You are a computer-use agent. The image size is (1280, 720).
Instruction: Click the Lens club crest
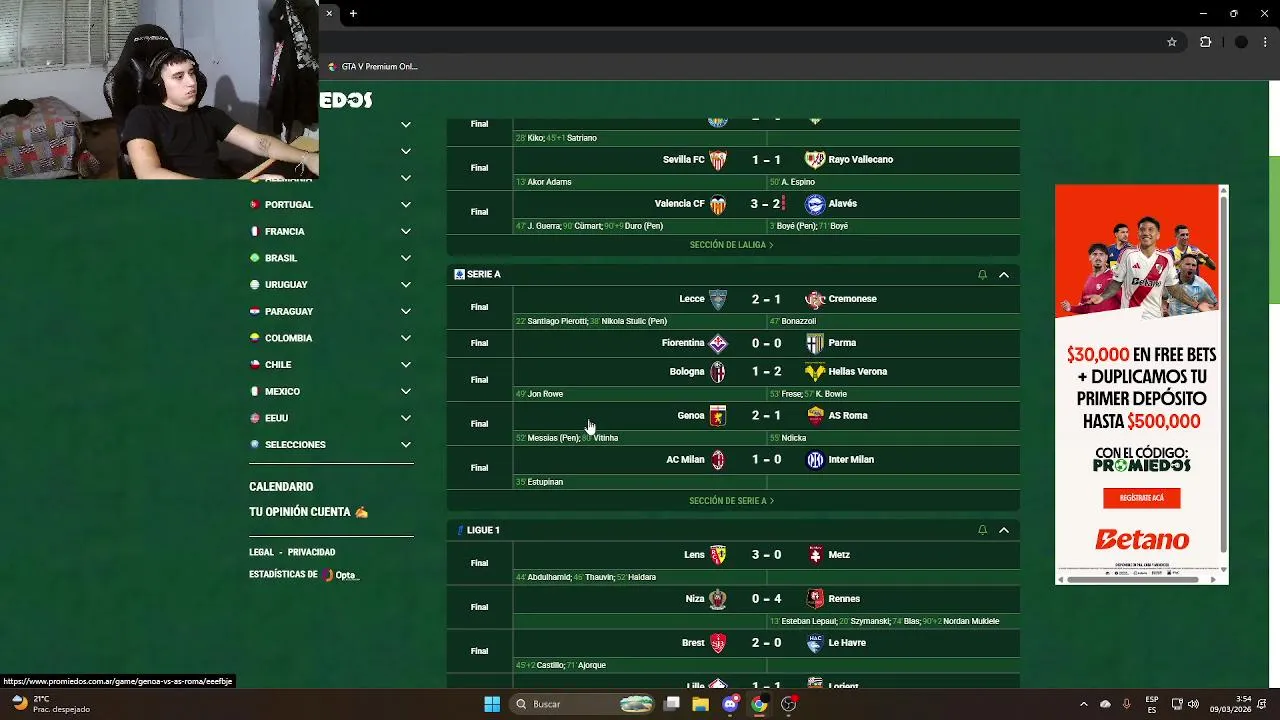[718, 555]
